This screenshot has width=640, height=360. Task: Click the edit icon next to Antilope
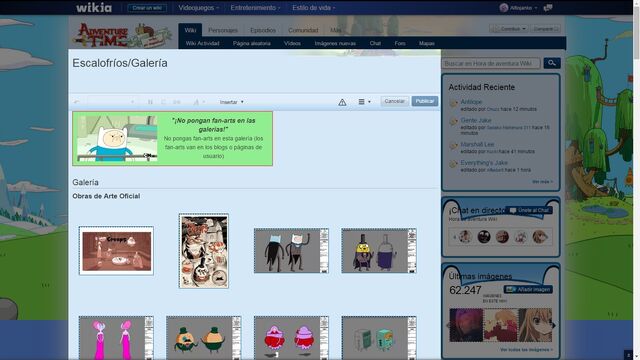pyautogui.click(x=453, y=103)
